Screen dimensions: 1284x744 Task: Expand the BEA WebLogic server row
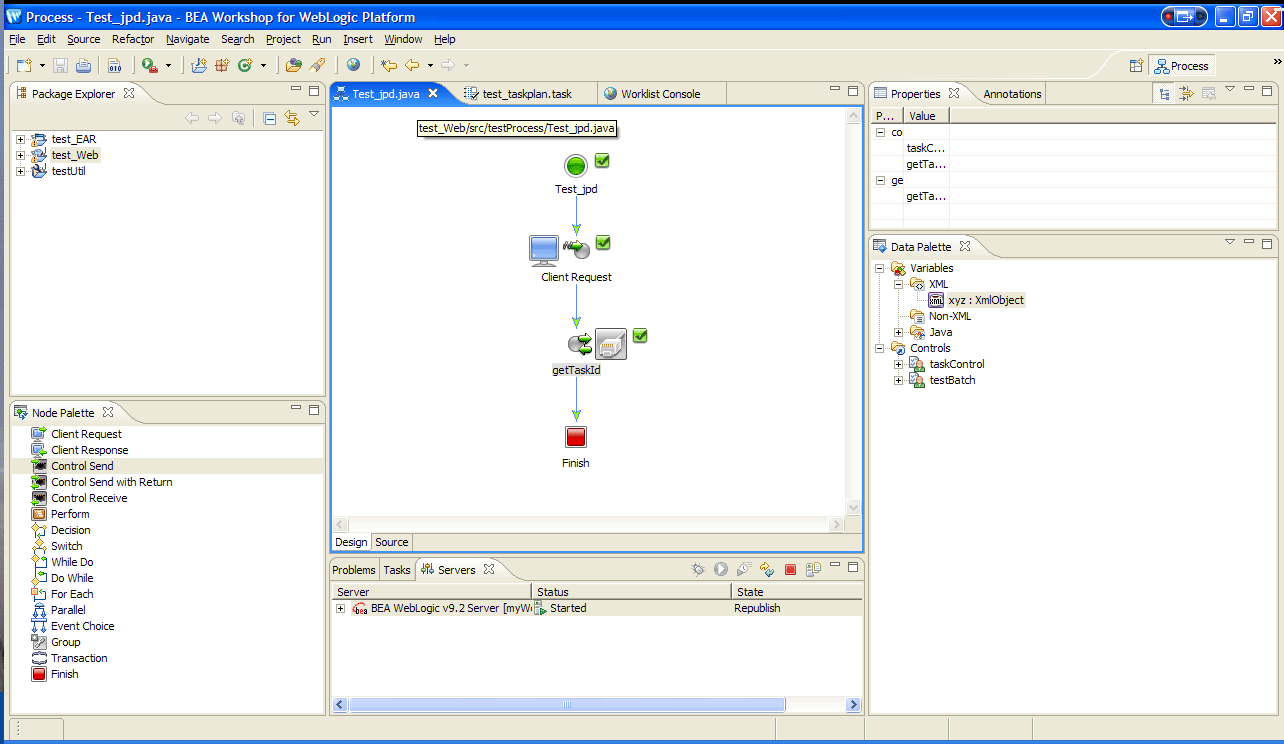point(340,608)
